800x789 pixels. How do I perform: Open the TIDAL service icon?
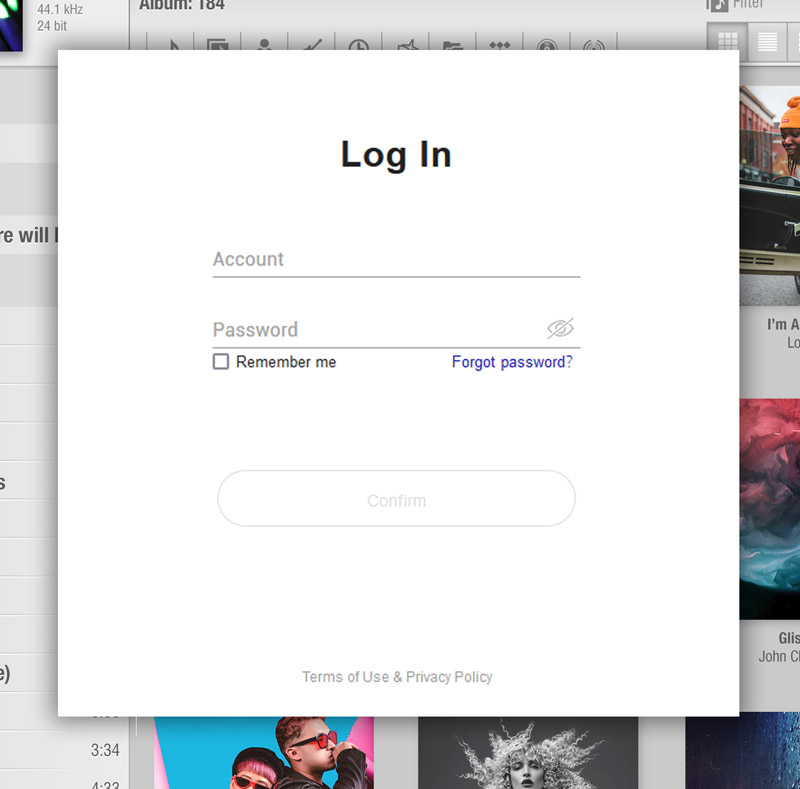[499, 45]
